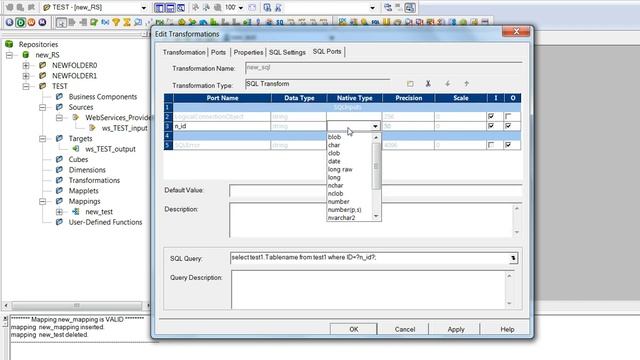Toggle output checkbox for n_id port
This screenshot has width=640, height=360.
pos(508,126)
